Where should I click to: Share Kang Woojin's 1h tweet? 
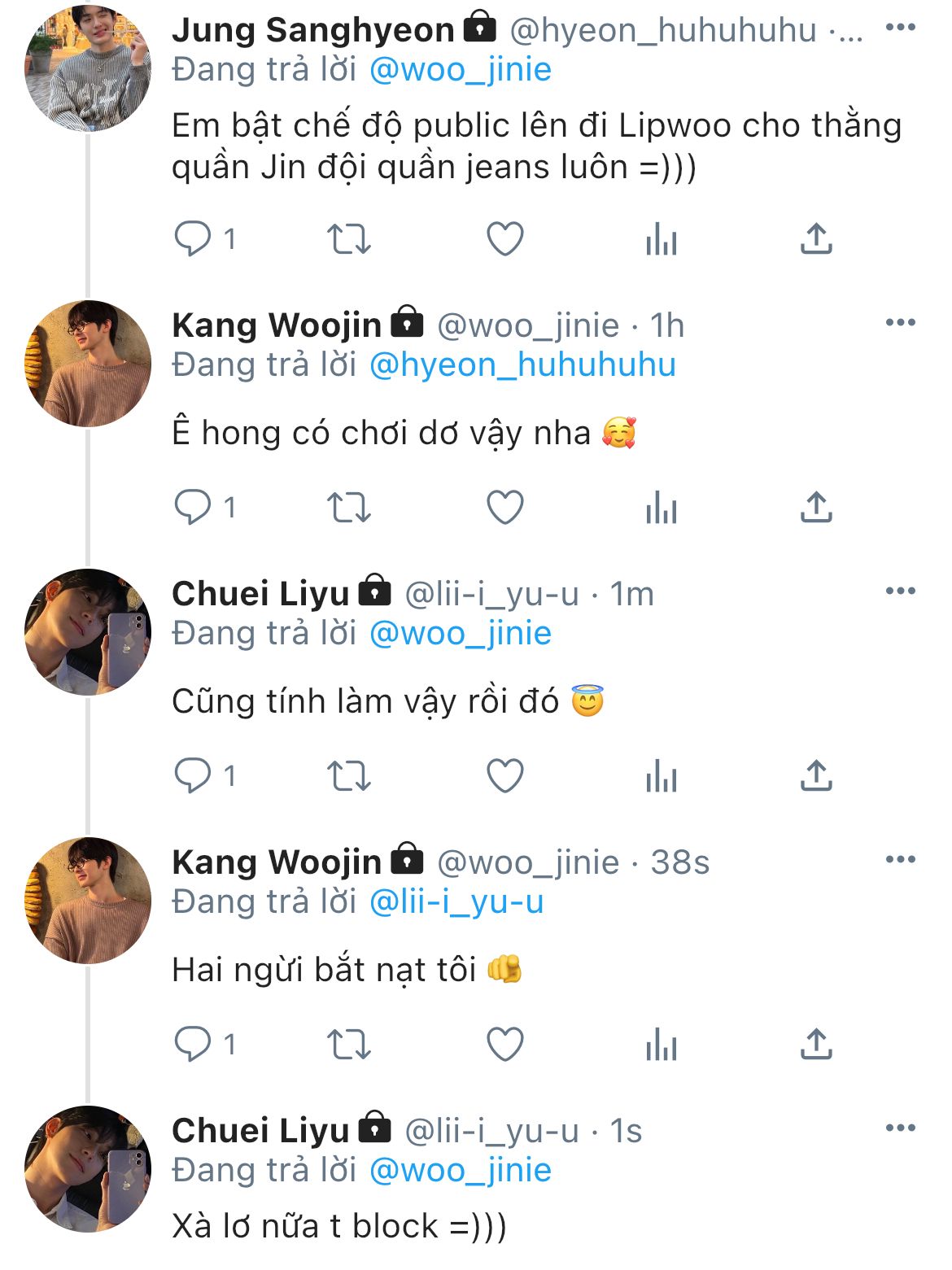tap(816, 508)
